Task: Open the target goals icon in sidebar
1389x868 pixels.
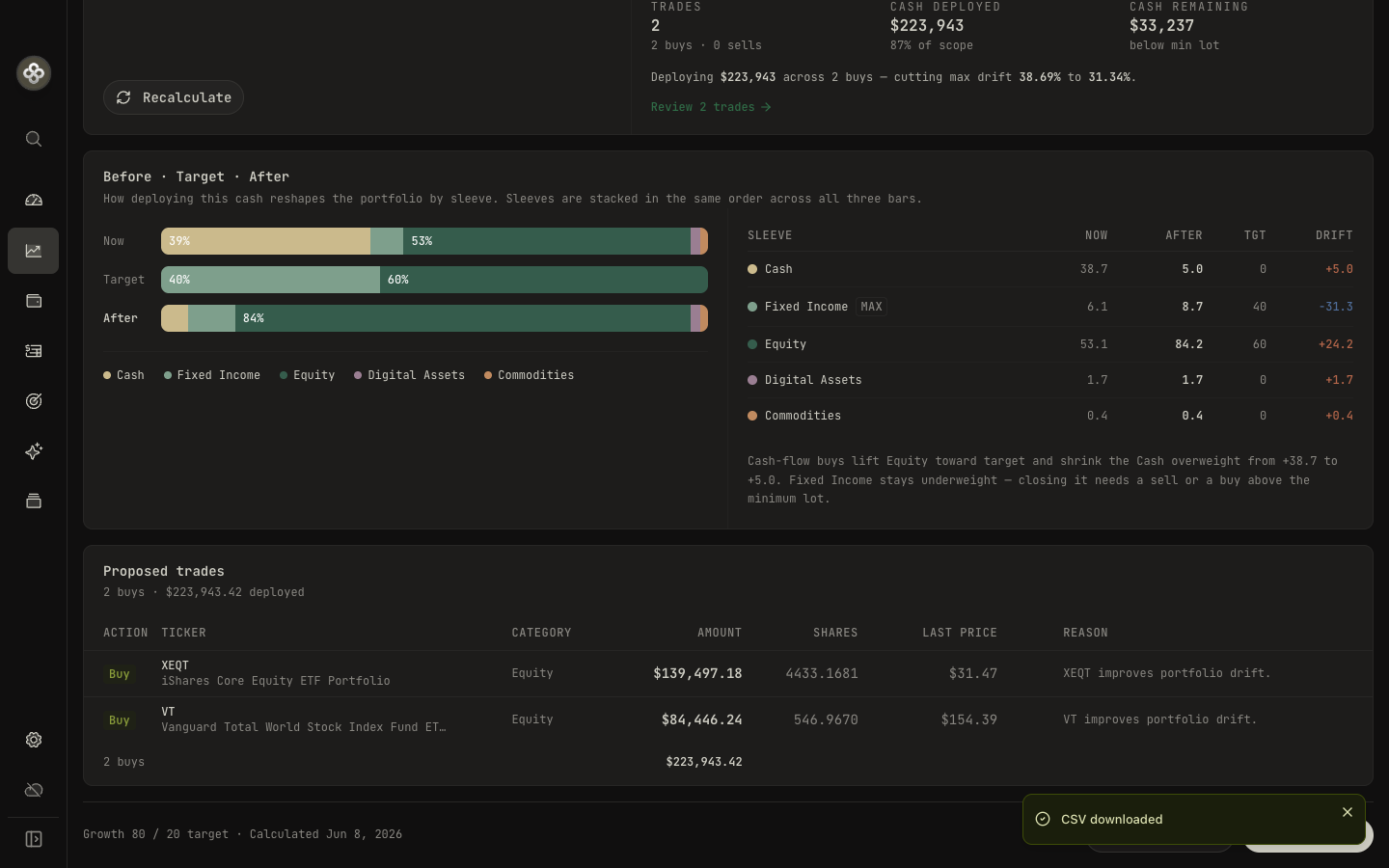Action: [34, 401]
